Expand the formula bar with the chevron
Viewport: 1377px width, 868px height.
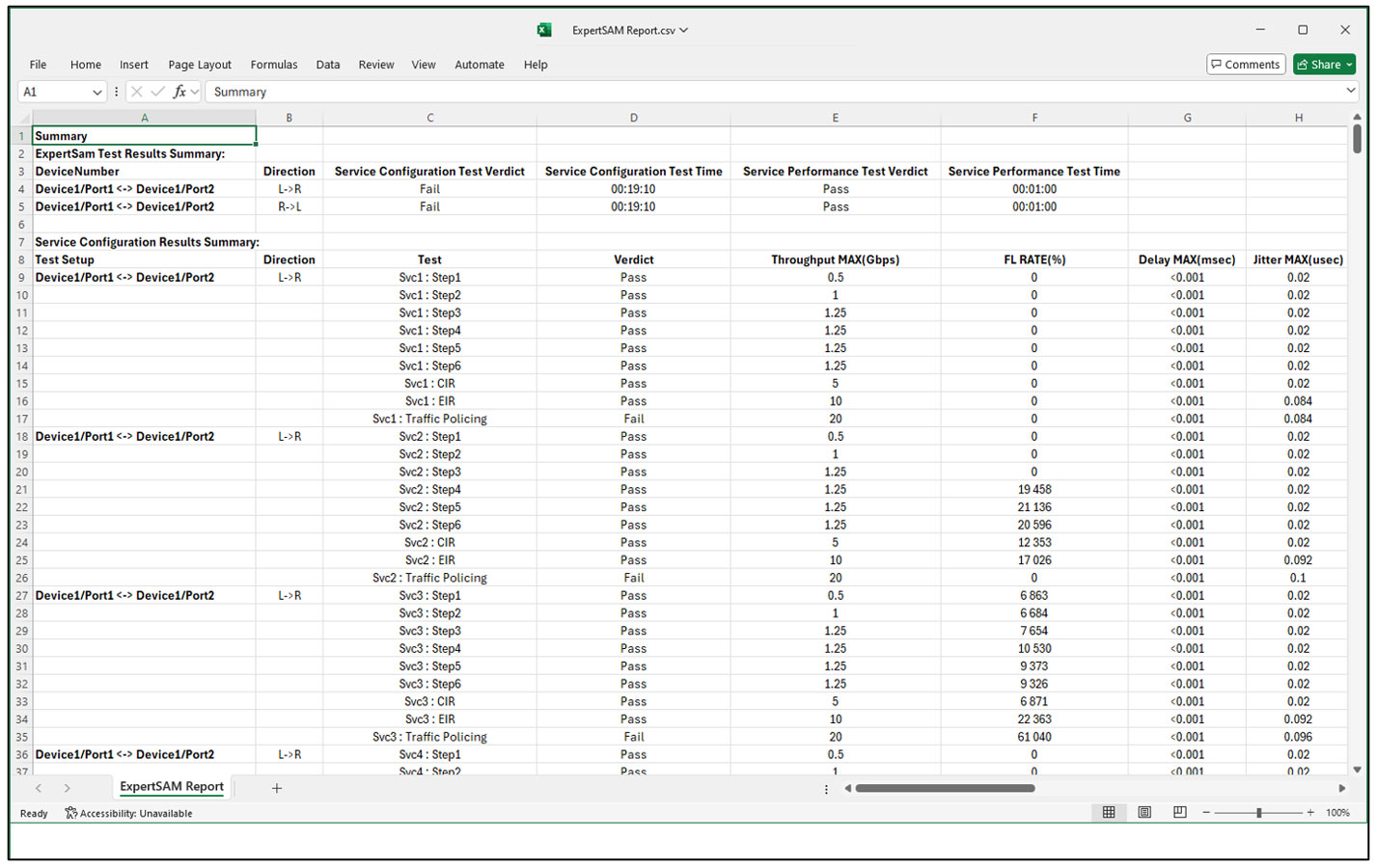pos(1350,91)
